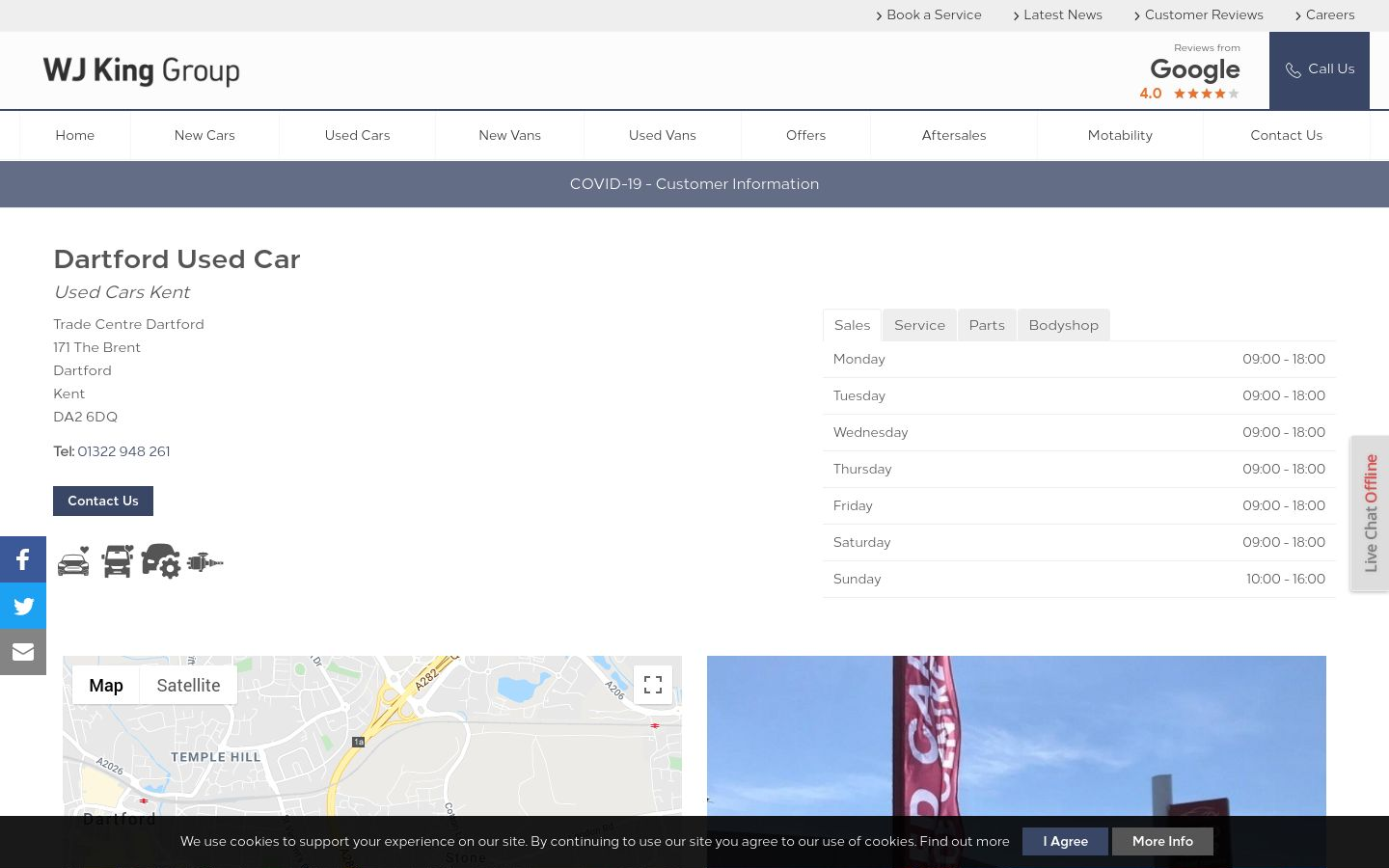
Task: Open Contact Us in navigation bar
Action: tap(1286, 135)
